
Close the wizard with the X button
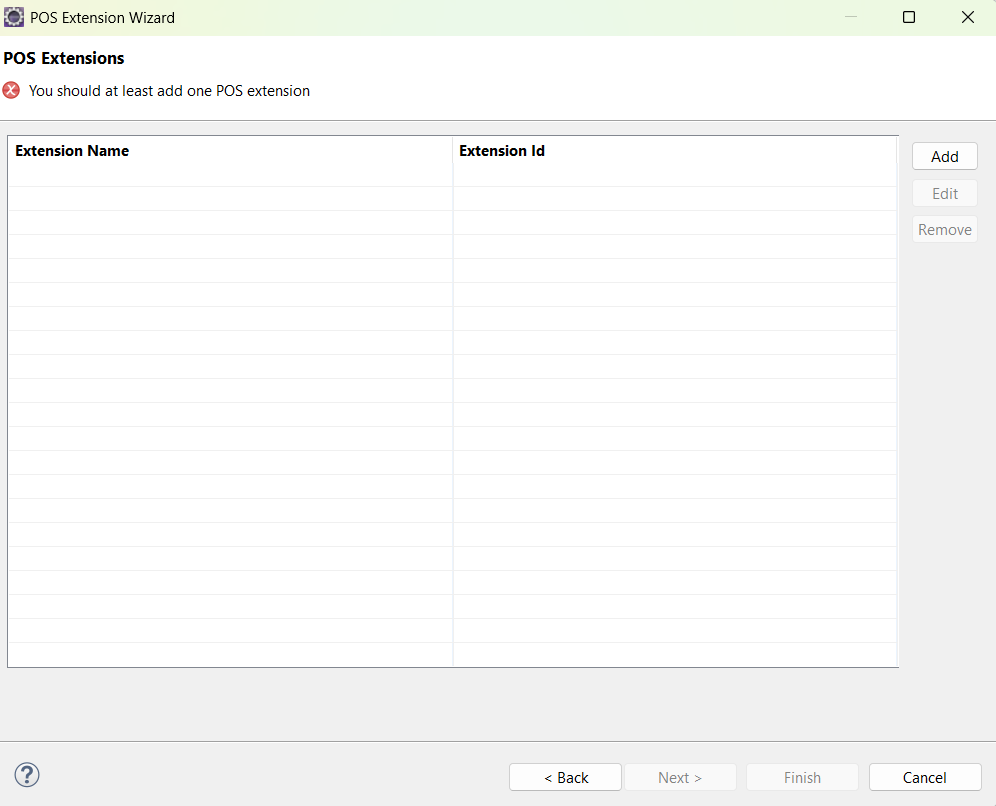pos(967,17)
